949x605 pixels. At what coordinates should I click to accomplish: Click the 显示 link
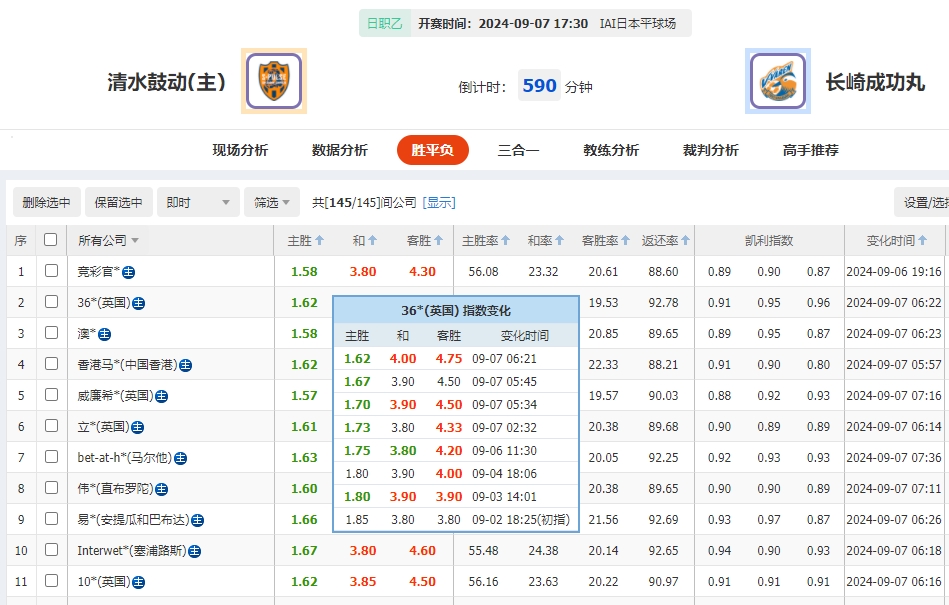click(x=437, y=201)
